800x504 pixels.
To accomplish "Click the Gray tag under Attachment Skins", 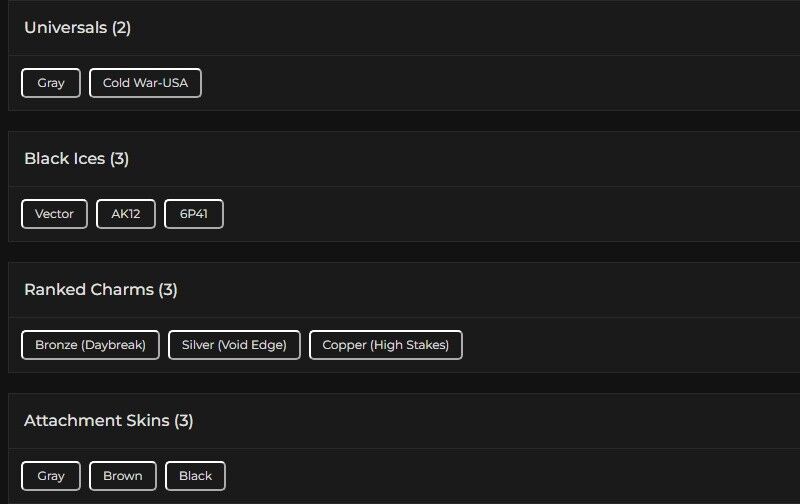I will [51, 476].
